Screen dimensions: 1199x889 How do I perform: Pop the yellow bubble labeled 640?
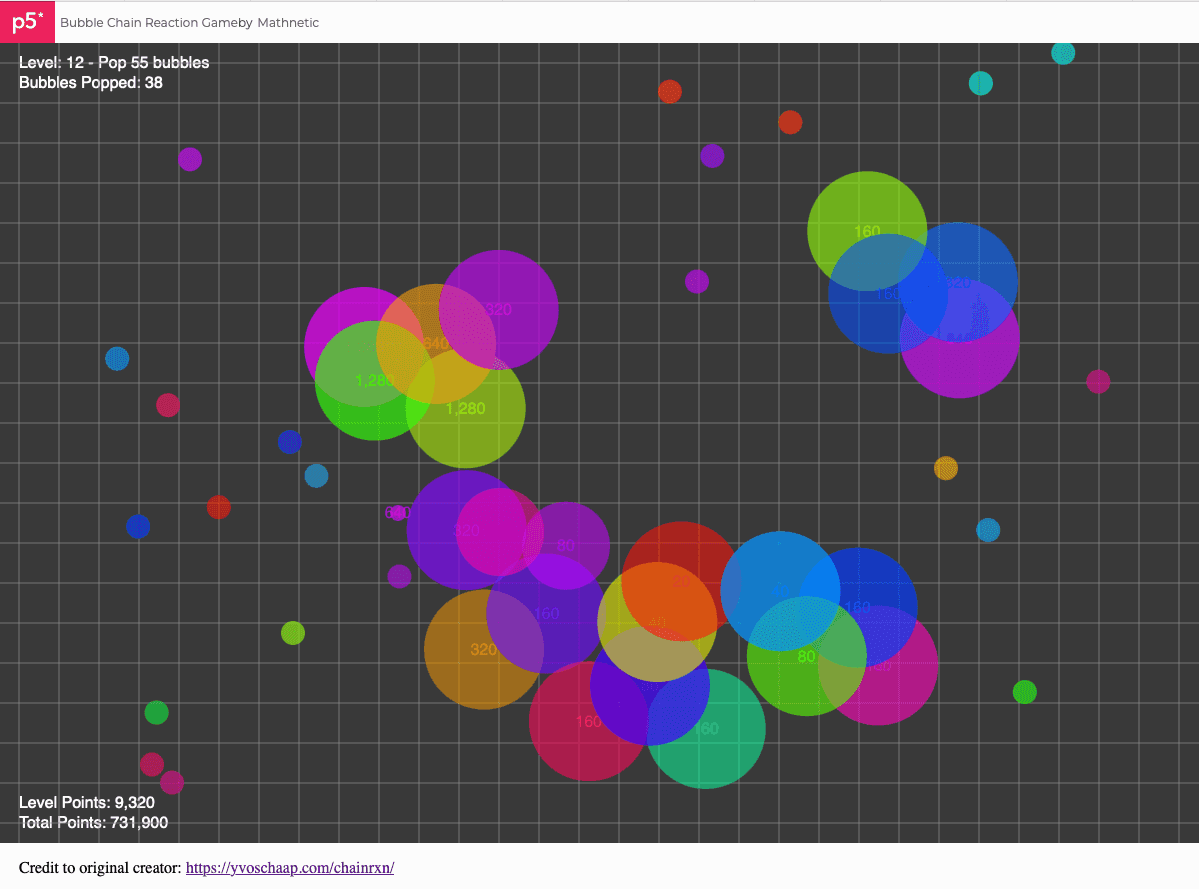tap(435, 343)
